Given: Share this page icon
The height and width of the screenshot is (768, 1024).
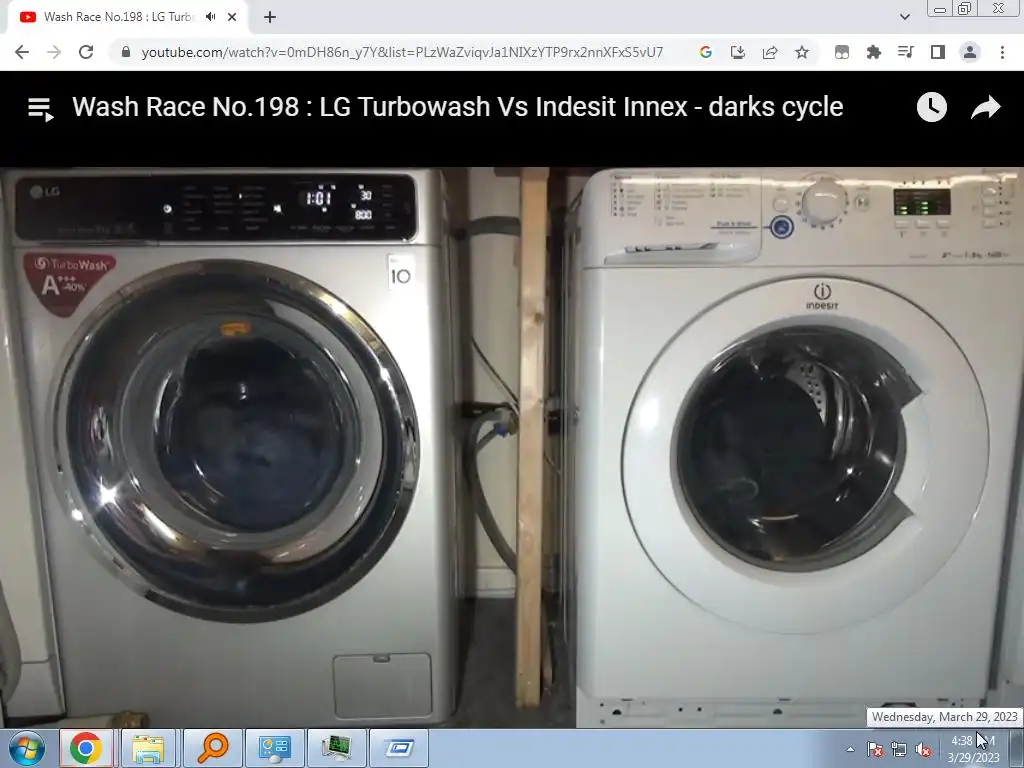Looking at the screenshot, I should click(x=770, y=52).
